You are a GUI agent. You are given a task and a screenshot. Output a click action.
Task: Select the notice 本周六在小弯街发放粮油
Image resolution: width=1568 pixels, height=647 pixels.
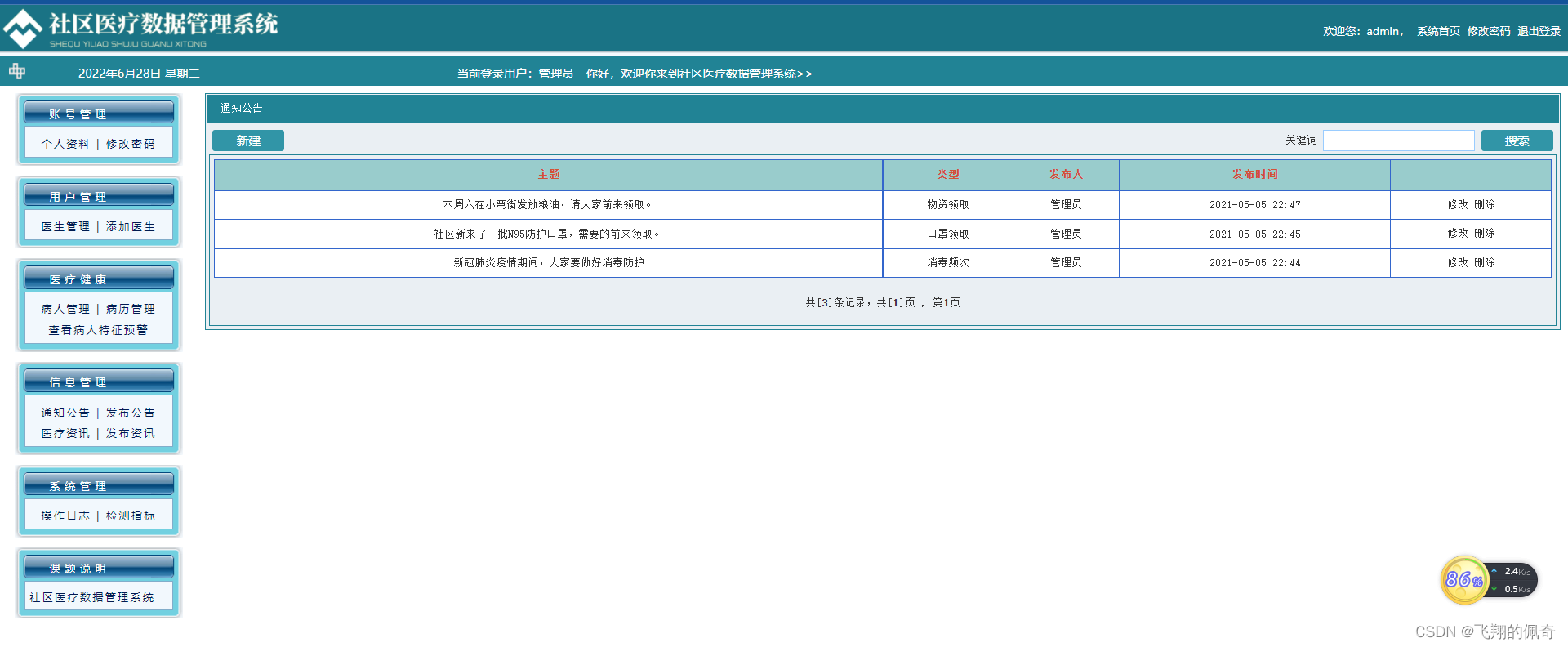(549, 204)
